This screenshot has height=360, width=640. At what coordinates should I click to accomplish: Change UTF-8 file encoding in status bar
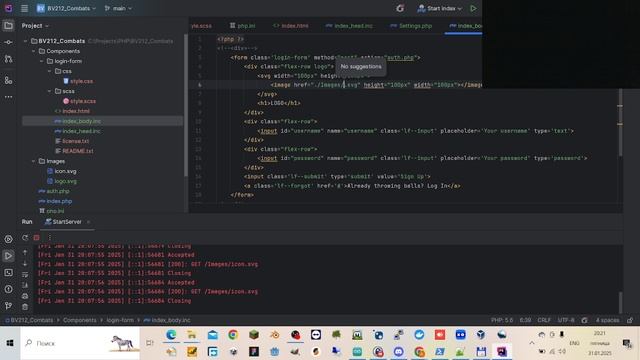[x=566, y=320]
